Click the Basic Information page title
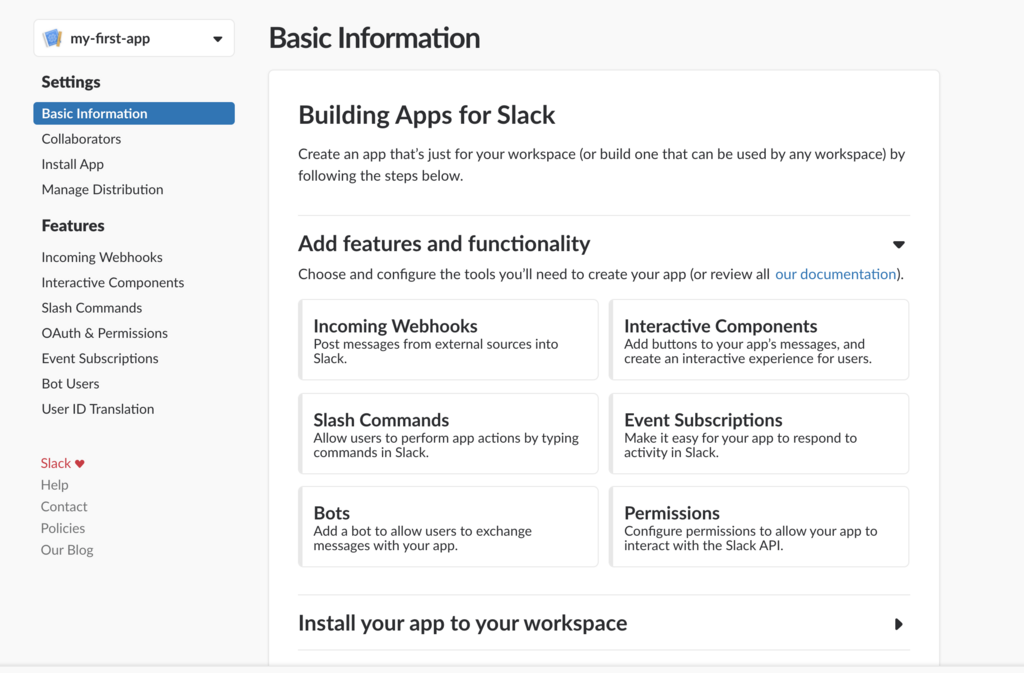The height and width of the screenshot is (673, 1024). click(x=374, y=38)
